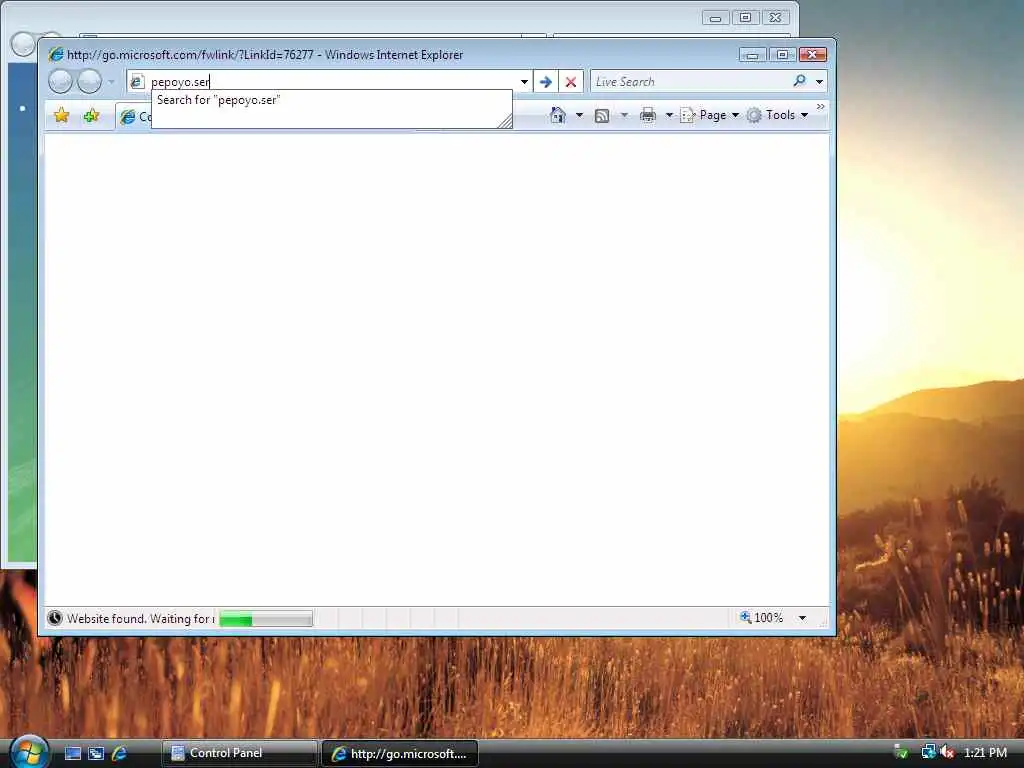Click the page loading progress bar
Image resolution: width=1024 pixels, height=768 pixels.
[x=266, y=618]
